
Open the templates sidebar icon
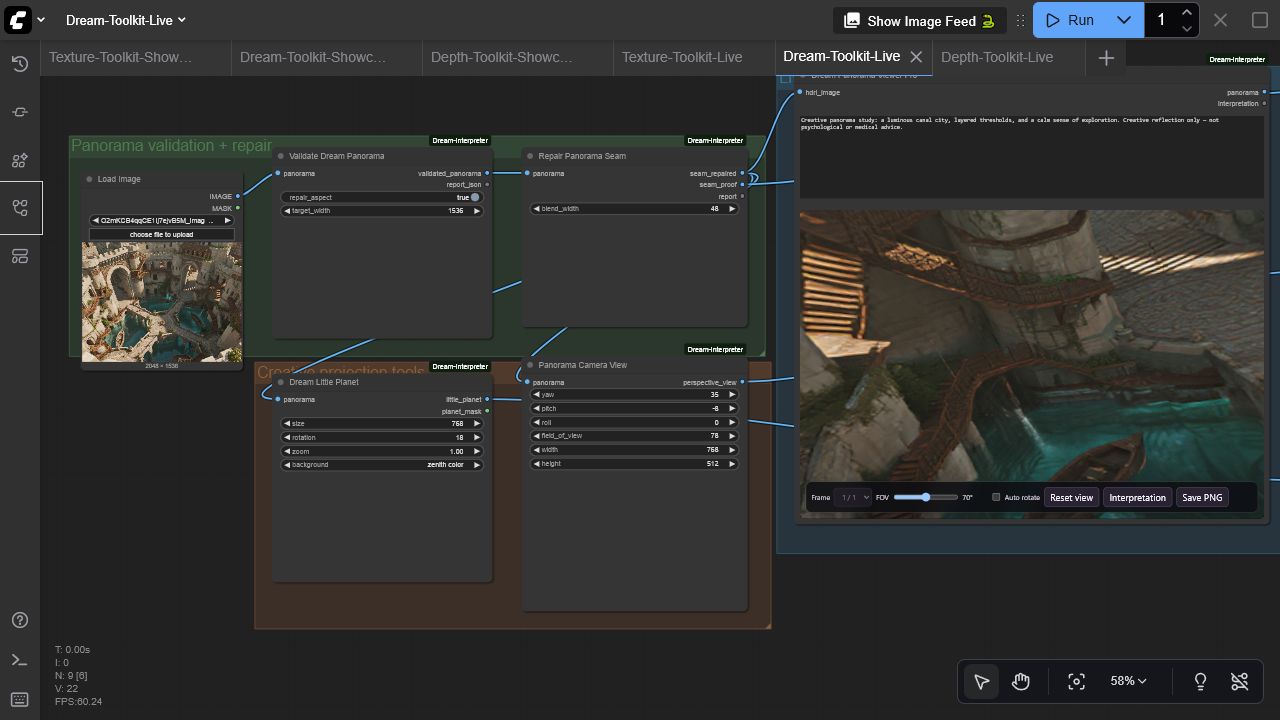point(20,256)
